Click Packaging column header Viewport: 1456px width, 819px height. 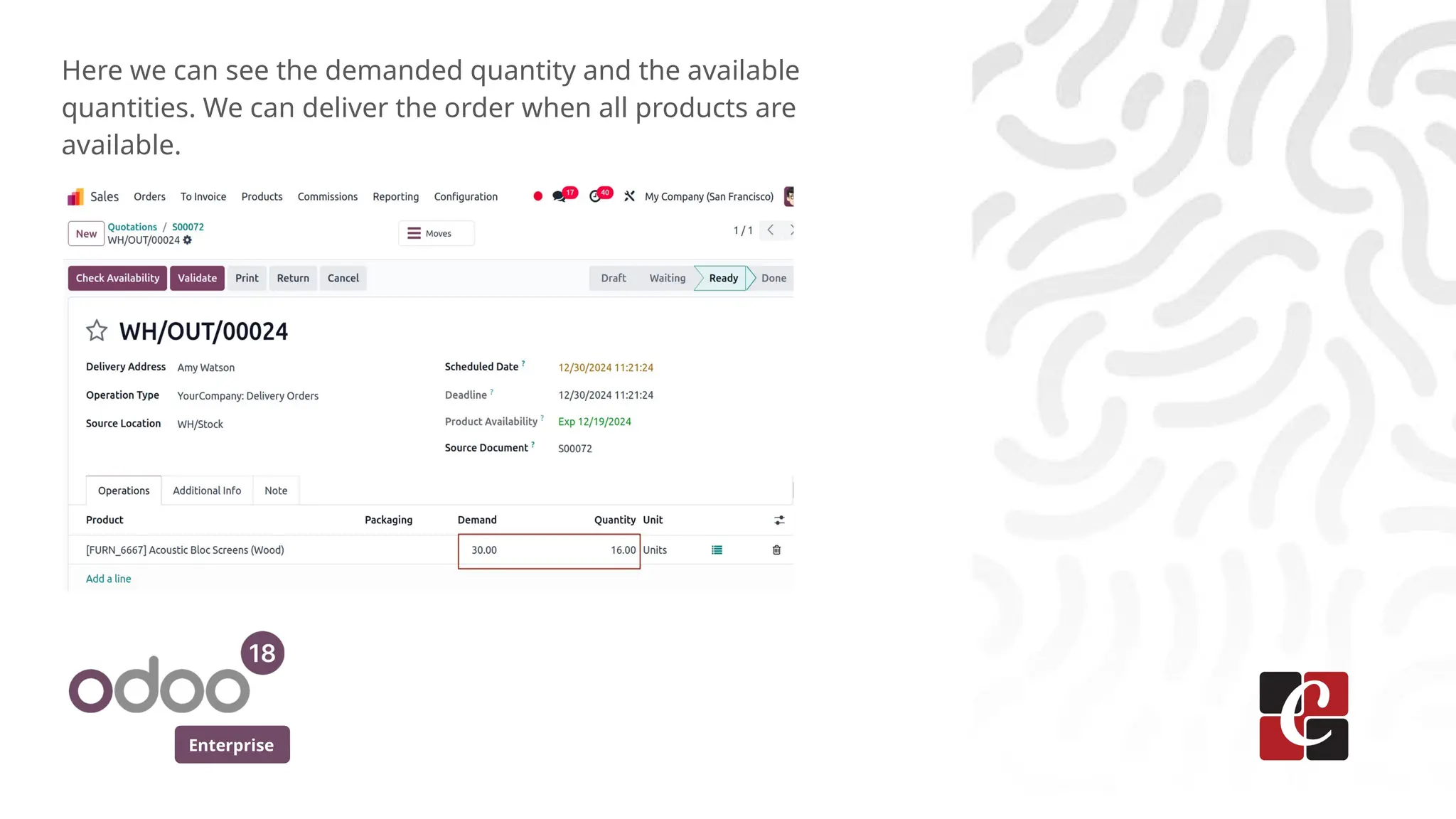pos(389,520)
